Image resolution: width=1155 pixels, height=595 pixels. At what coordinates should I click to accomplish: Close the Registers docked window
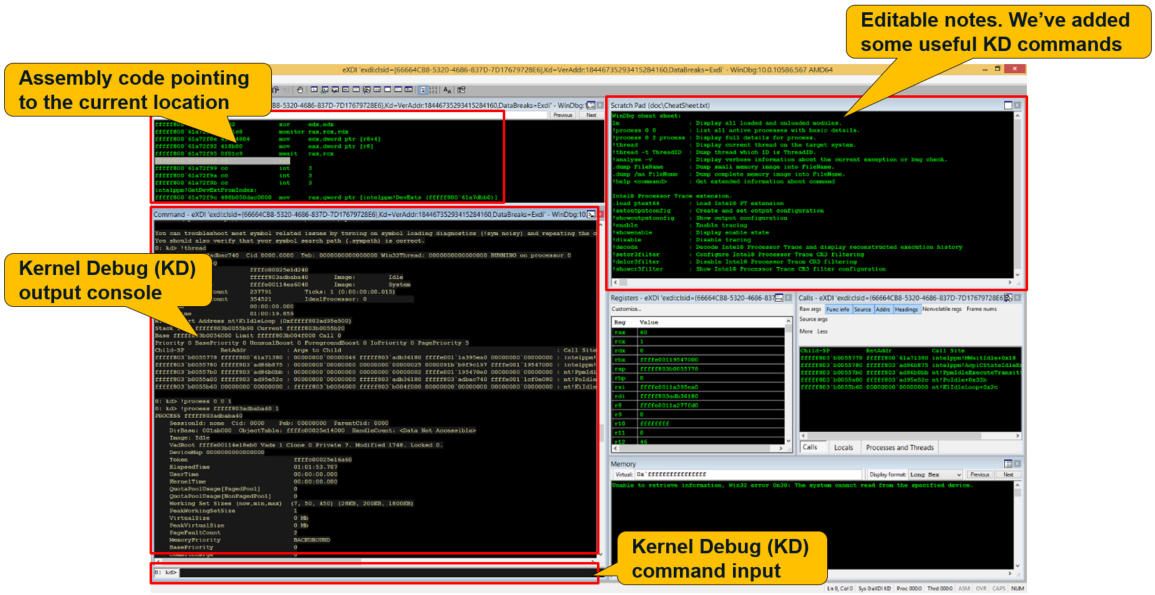click(788, 298)
